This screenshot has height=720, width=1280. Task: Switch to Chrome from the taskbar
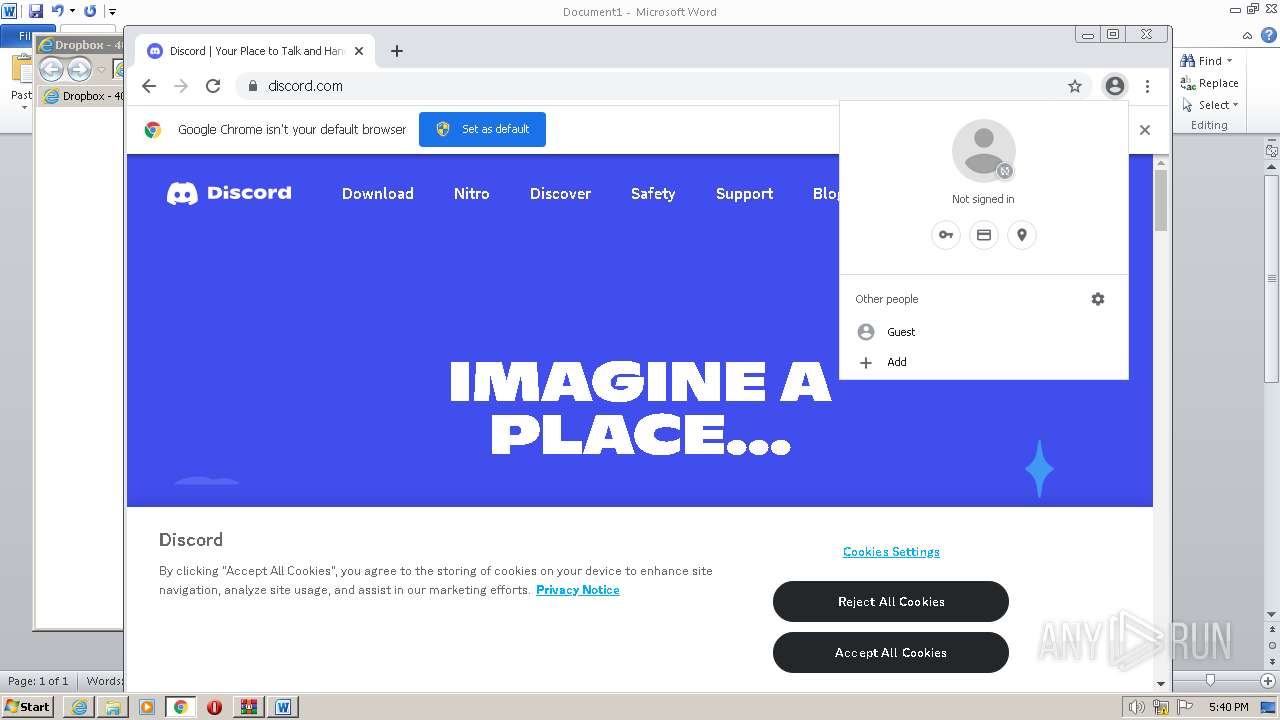pos(180,707)
